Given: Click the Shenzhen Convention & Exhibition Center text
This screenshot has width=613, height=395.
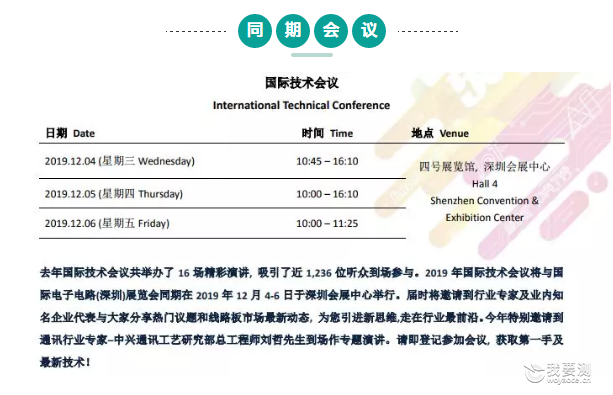Looking at the screenshot, I should point(485,209).
